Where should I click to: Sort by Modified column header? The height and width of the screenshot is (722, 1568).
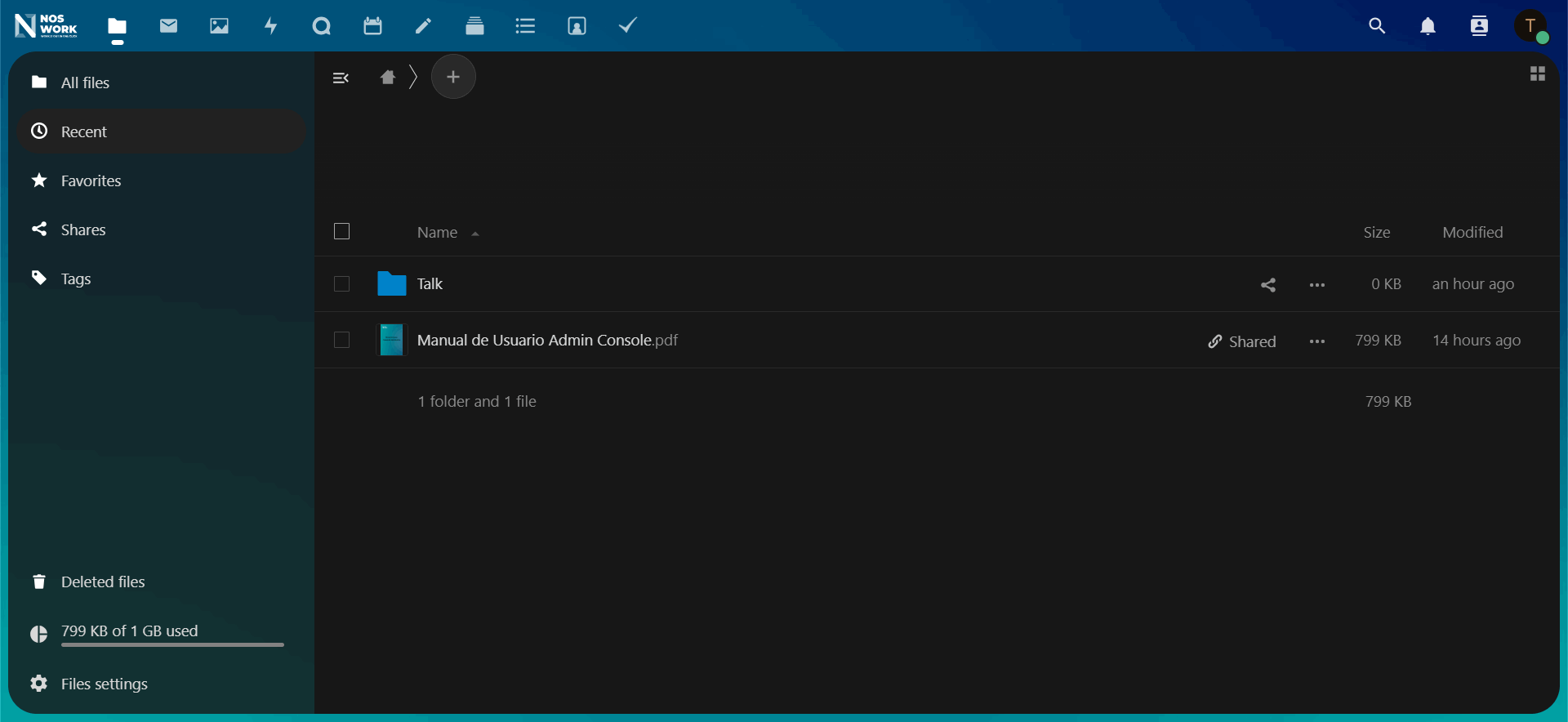coord(1472,233)
